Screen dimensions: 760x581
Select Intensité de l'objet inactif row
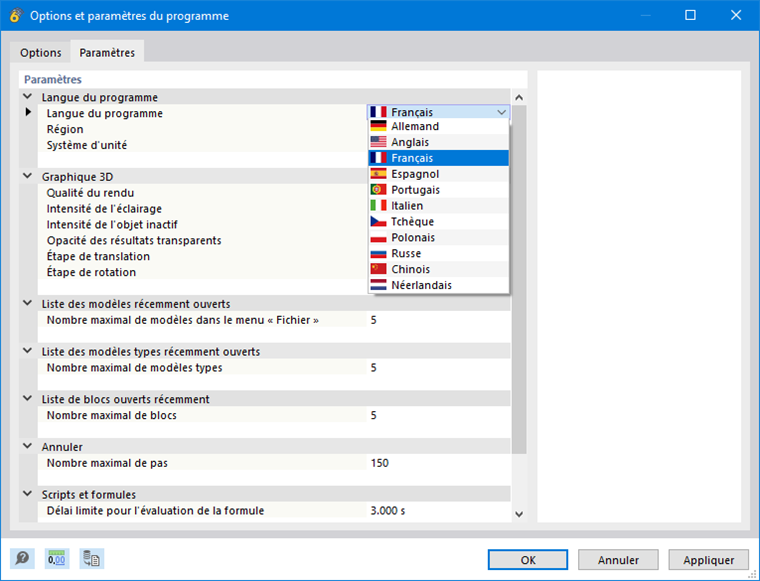point(202,224)
